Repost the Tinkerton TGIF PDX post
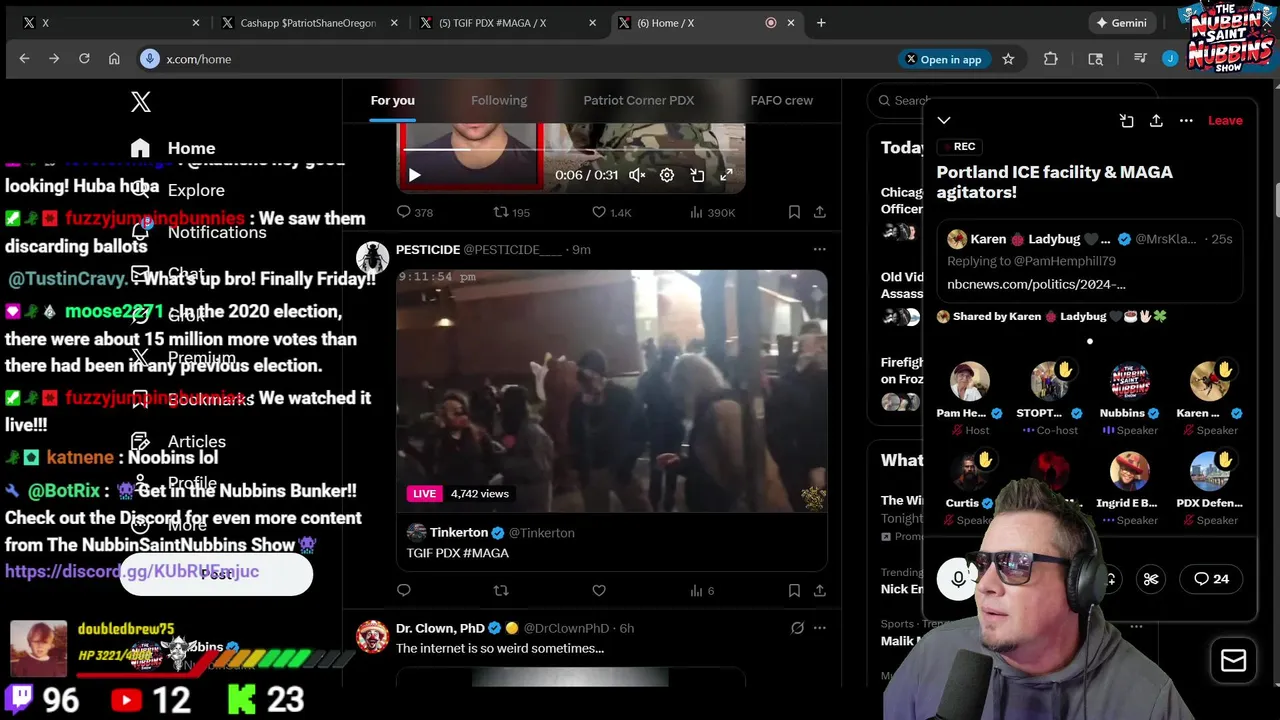The image size is (1280, 720). point(501,591)
